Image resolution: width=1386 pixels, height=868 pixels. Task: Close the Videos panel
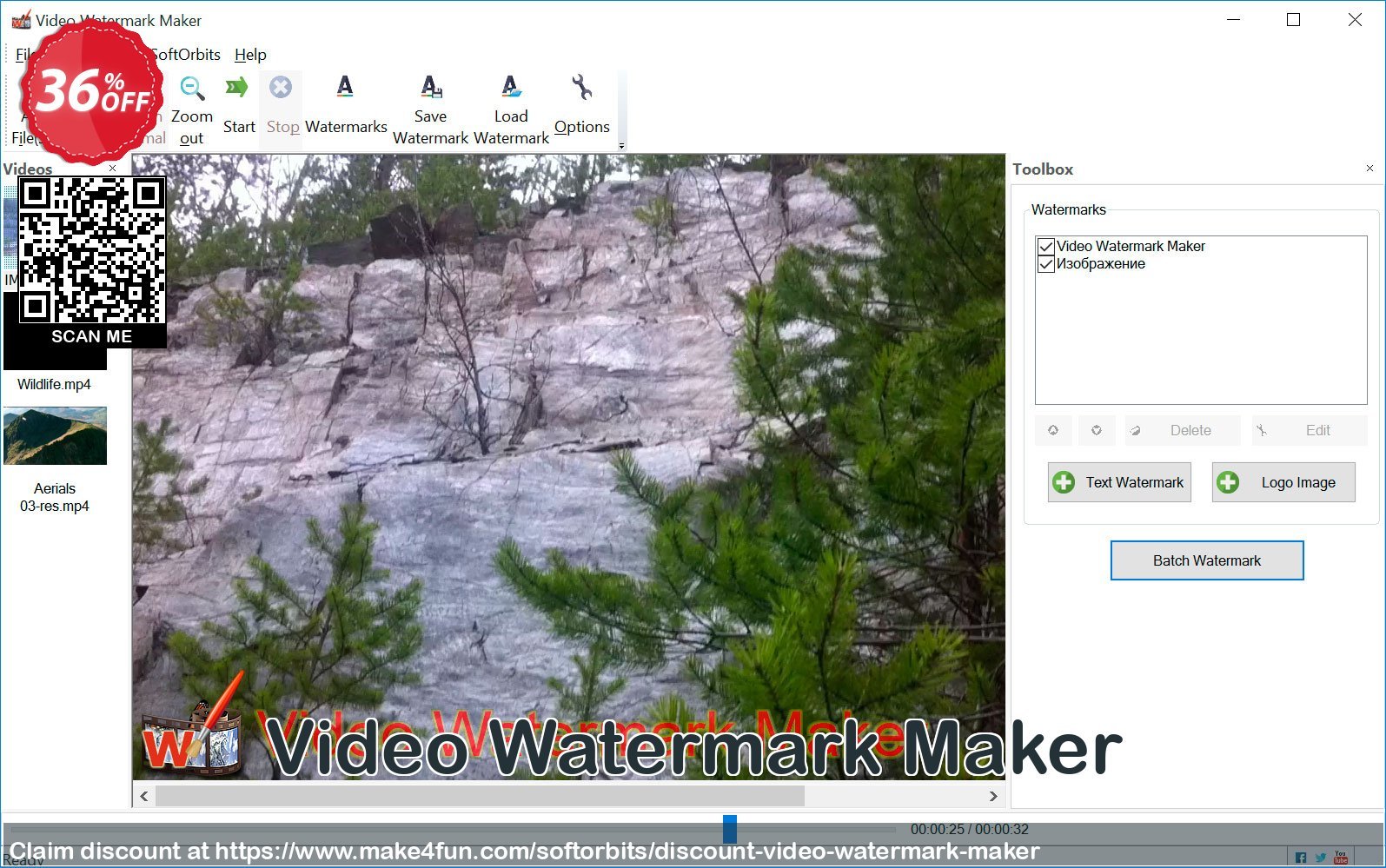point(113,168)
